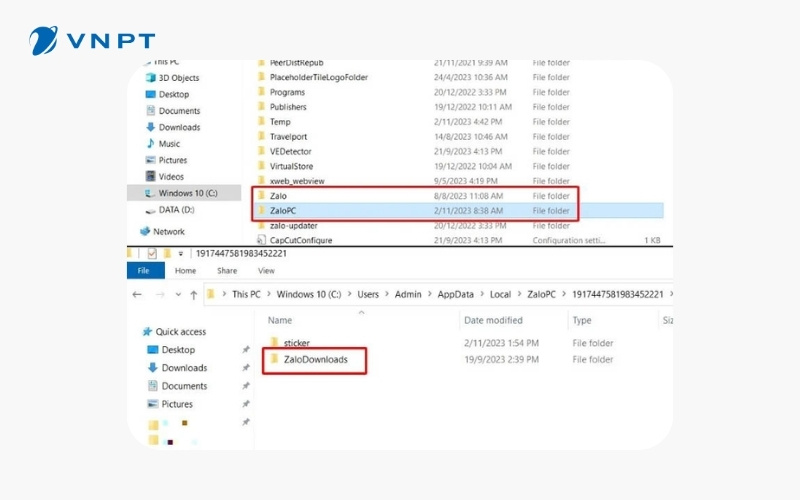This screenshot has height=500, width=800.
Task: Select the Zalo folder in list
Action: click(x=278, y=195)
